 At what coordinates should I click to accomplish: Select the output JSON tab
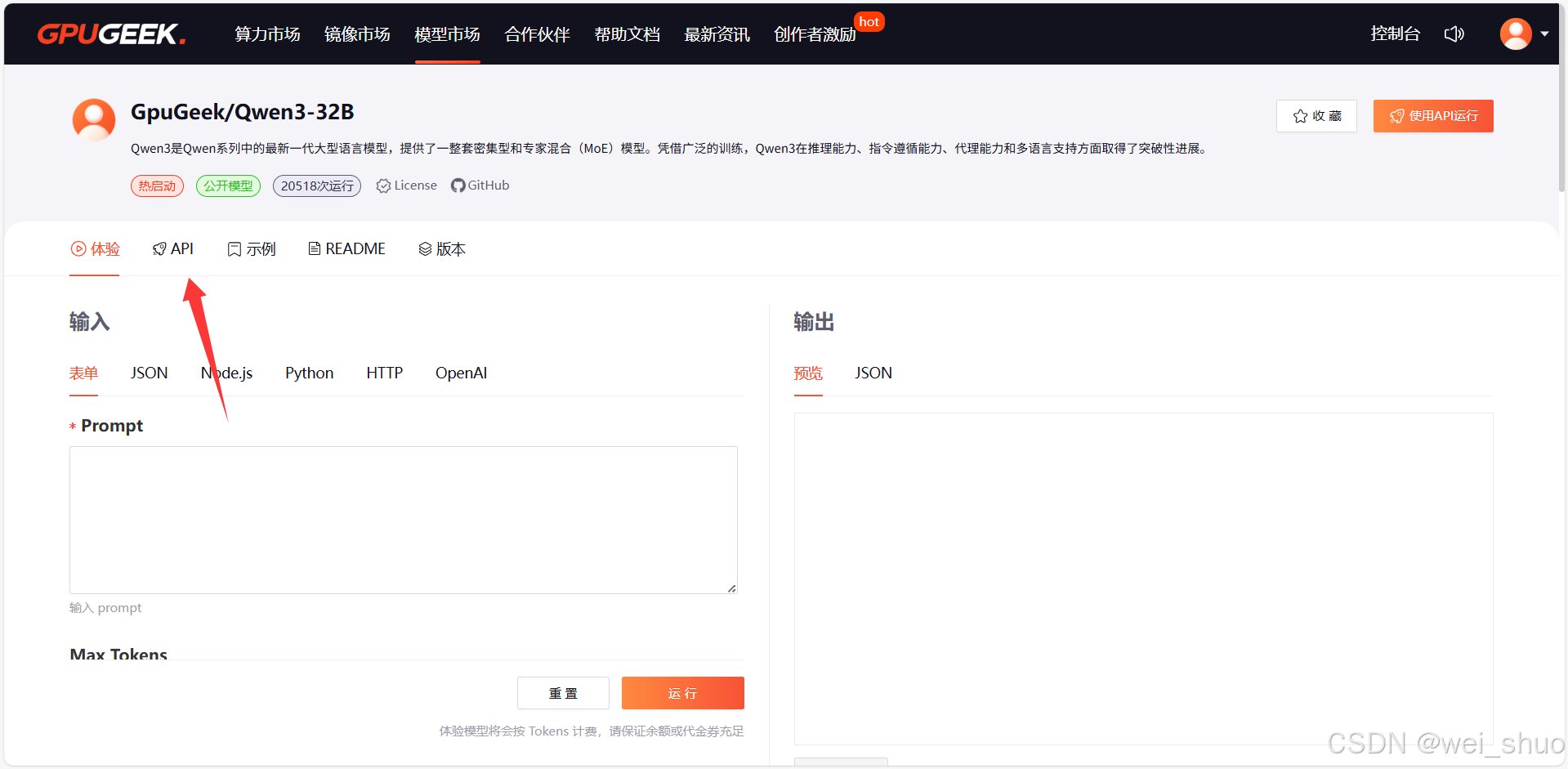(873, 373)
